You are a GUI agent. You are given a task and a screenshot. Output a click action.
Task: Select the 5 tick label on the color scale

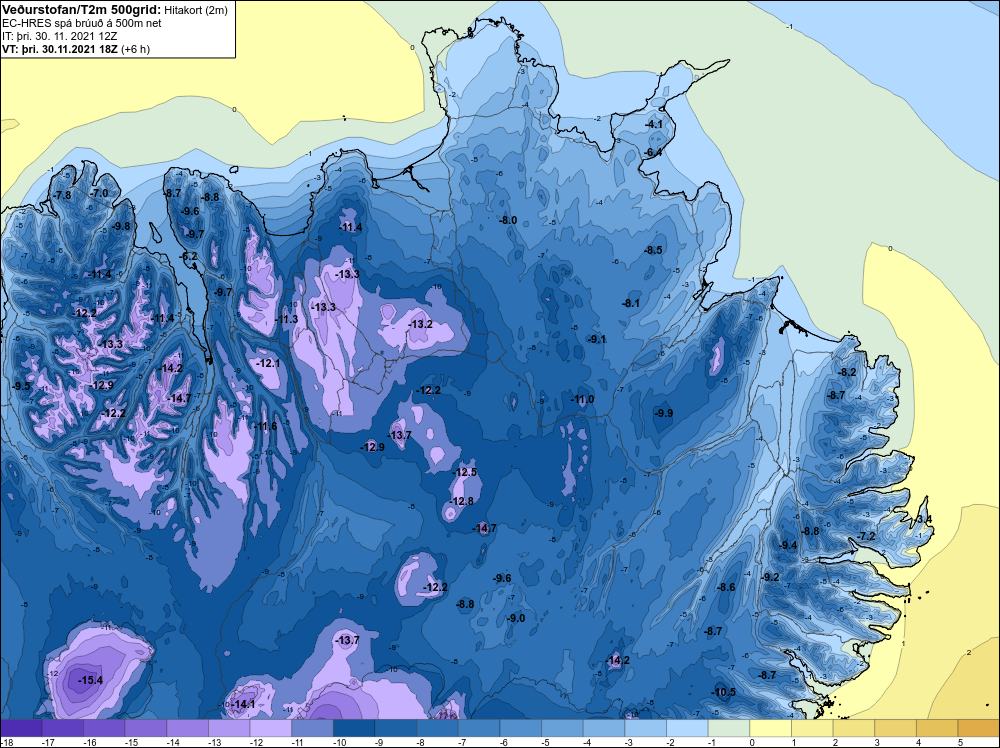[960, 743]
